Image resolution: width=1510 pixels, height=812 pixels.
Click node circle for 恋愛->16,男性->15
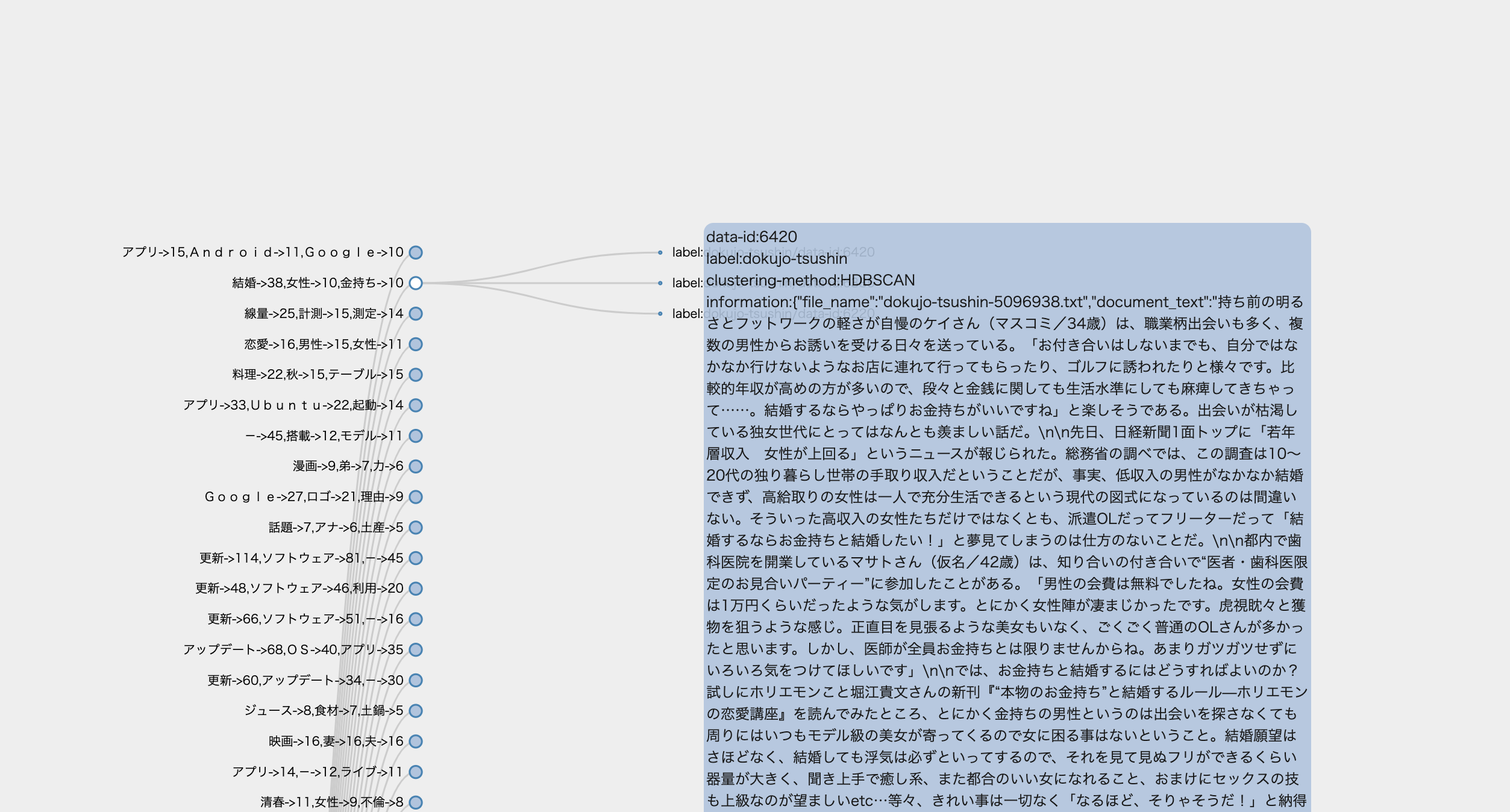[416, 345]
